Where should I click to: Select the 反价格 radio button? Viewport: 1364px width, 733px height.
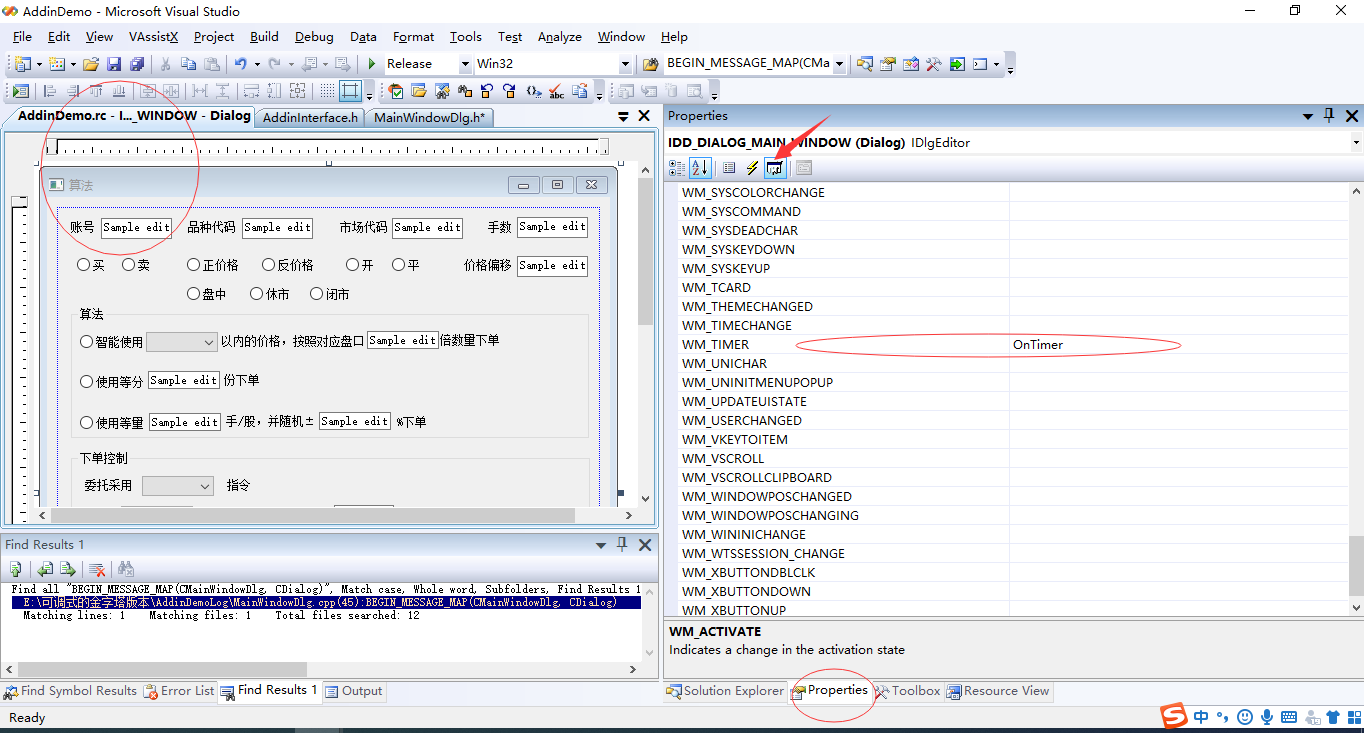(269, 265)
